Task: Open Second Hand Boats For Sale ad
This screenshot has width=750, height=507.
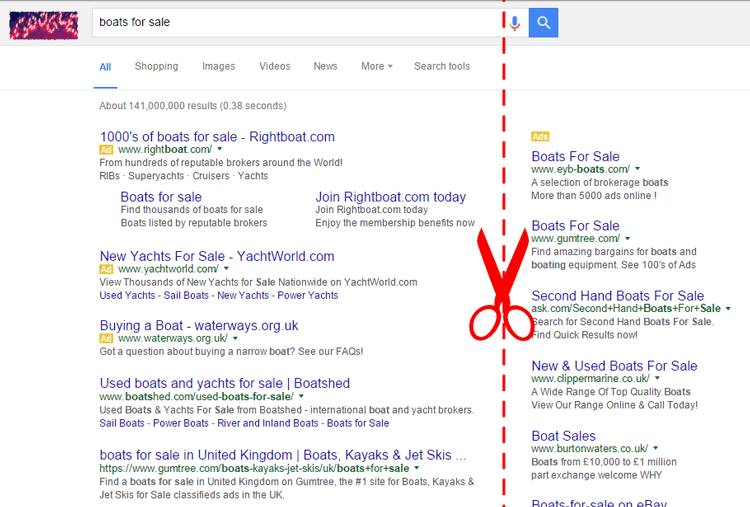Action: coord(618,296)
